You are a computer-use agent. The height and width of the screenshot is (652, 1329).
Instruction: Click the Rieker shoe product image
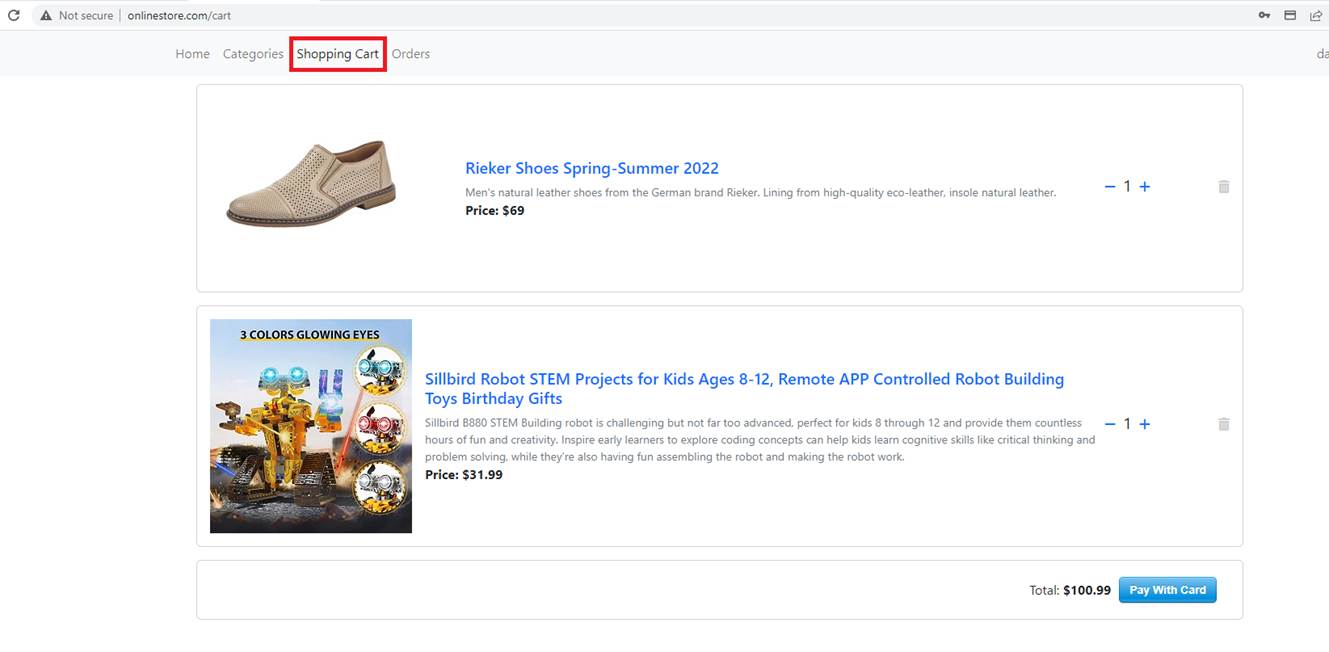(x=311, y=184)
